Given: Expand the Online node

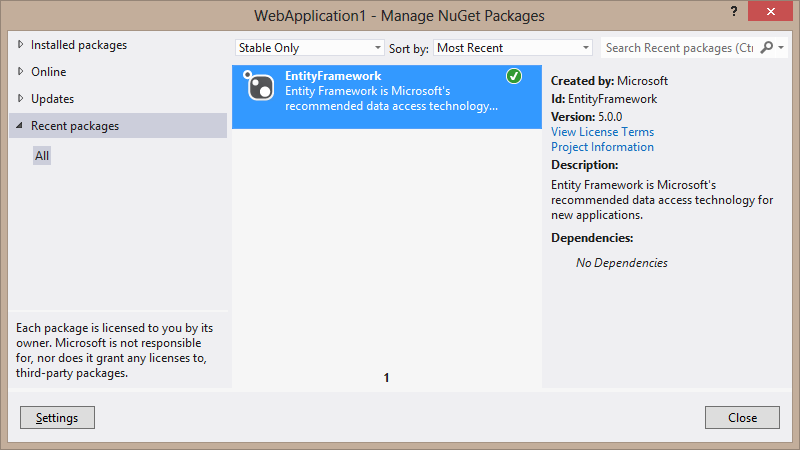Looking at the screenshot, I should pos(20,71).
